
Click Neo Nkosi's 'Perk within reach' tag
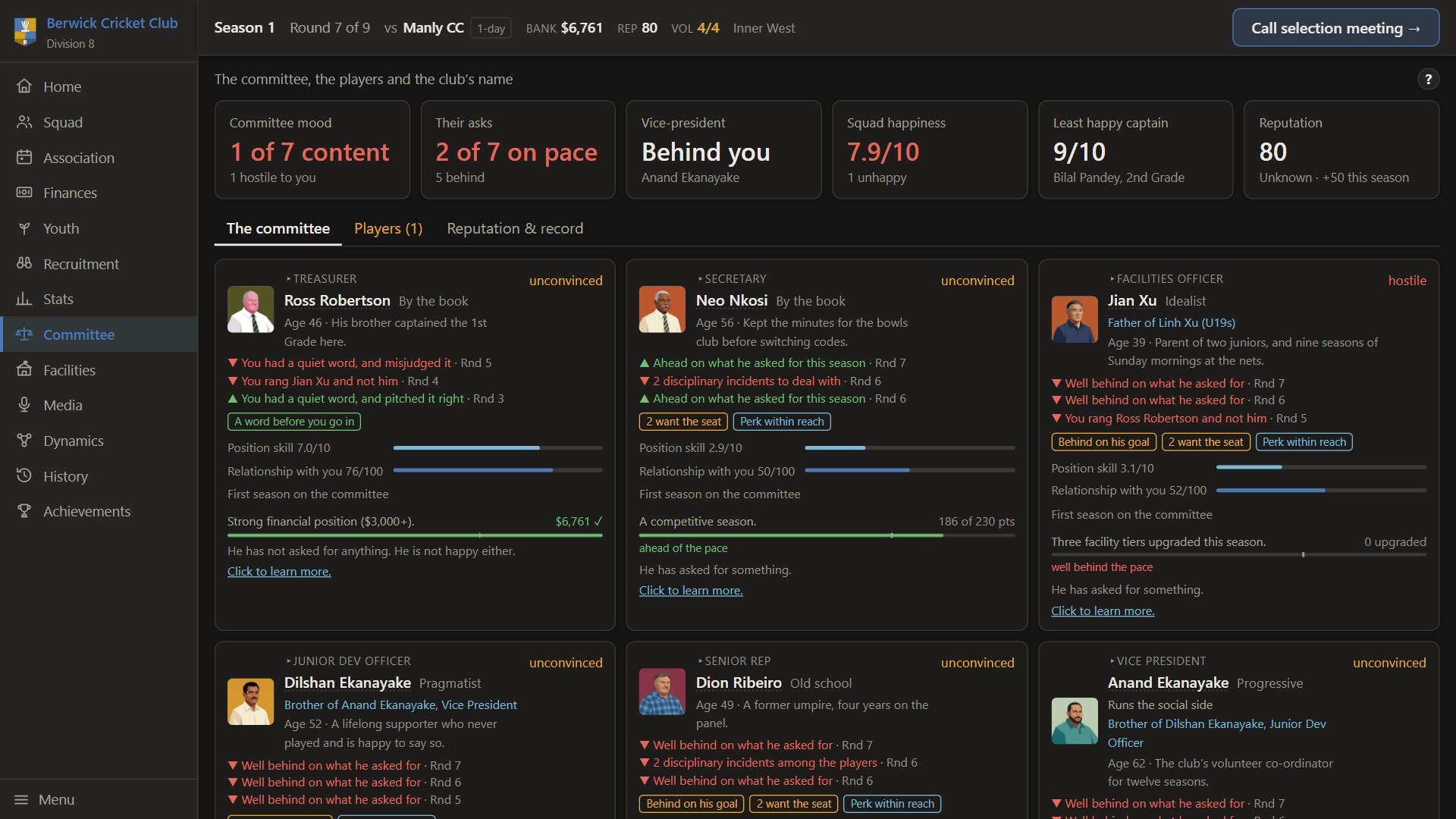pos(782,422)
